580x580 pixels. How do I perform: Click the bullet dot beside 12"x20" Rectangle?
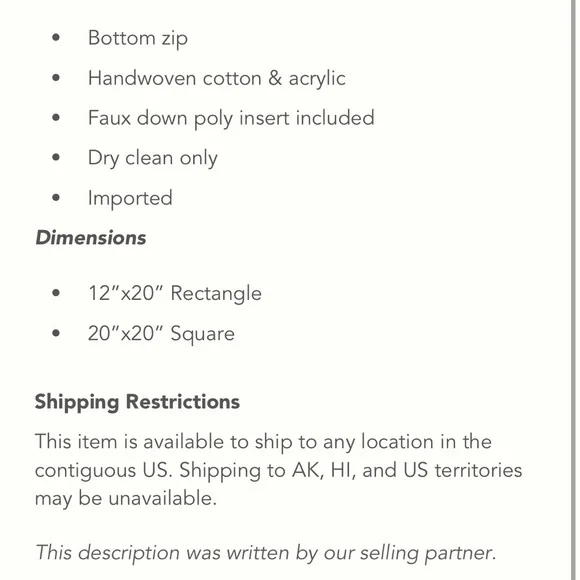tap(56, 293)
